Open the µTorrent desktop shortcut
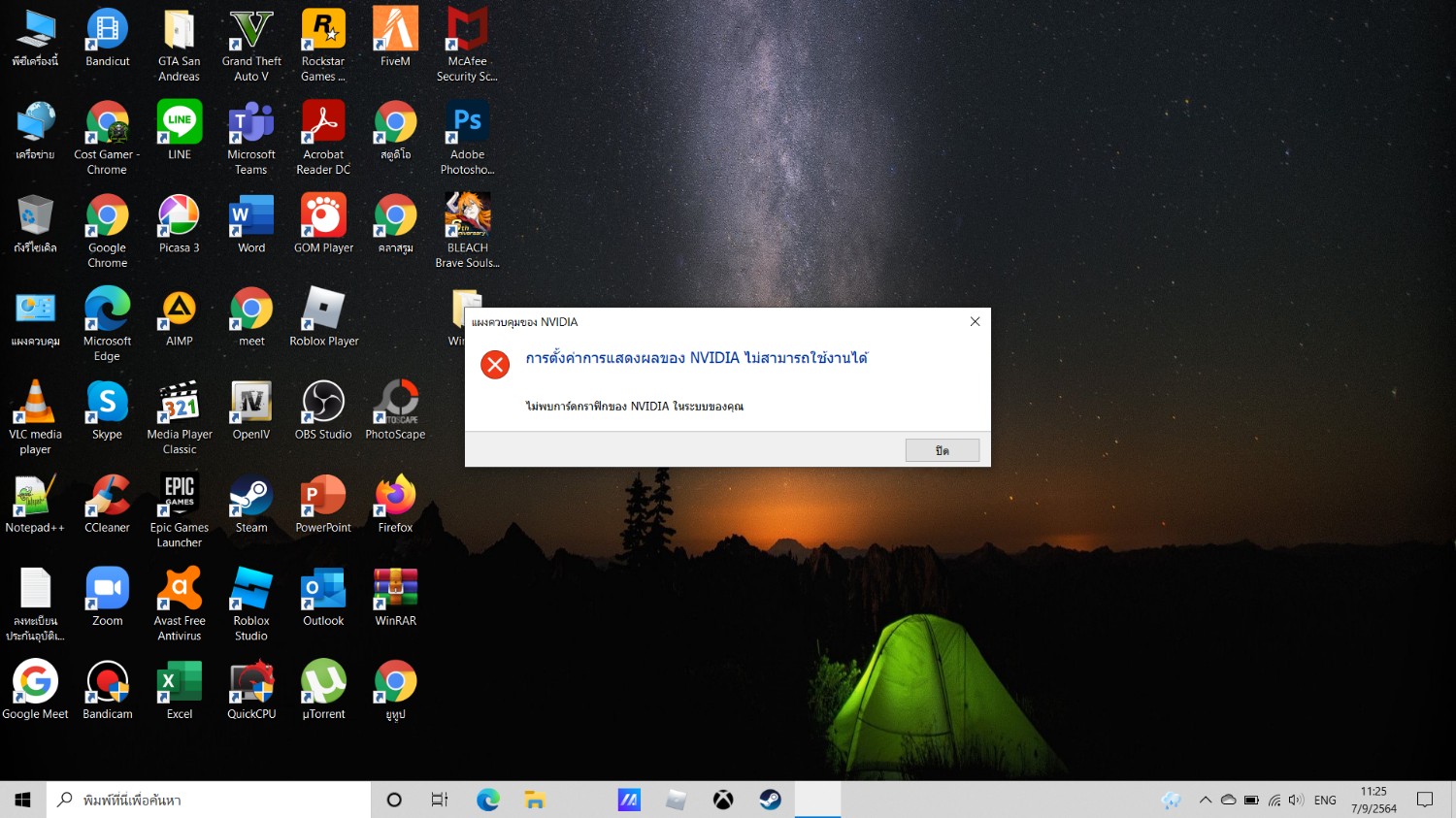Image resolution: width=1456 pixels, height=818 pixels. click(323, 690)
